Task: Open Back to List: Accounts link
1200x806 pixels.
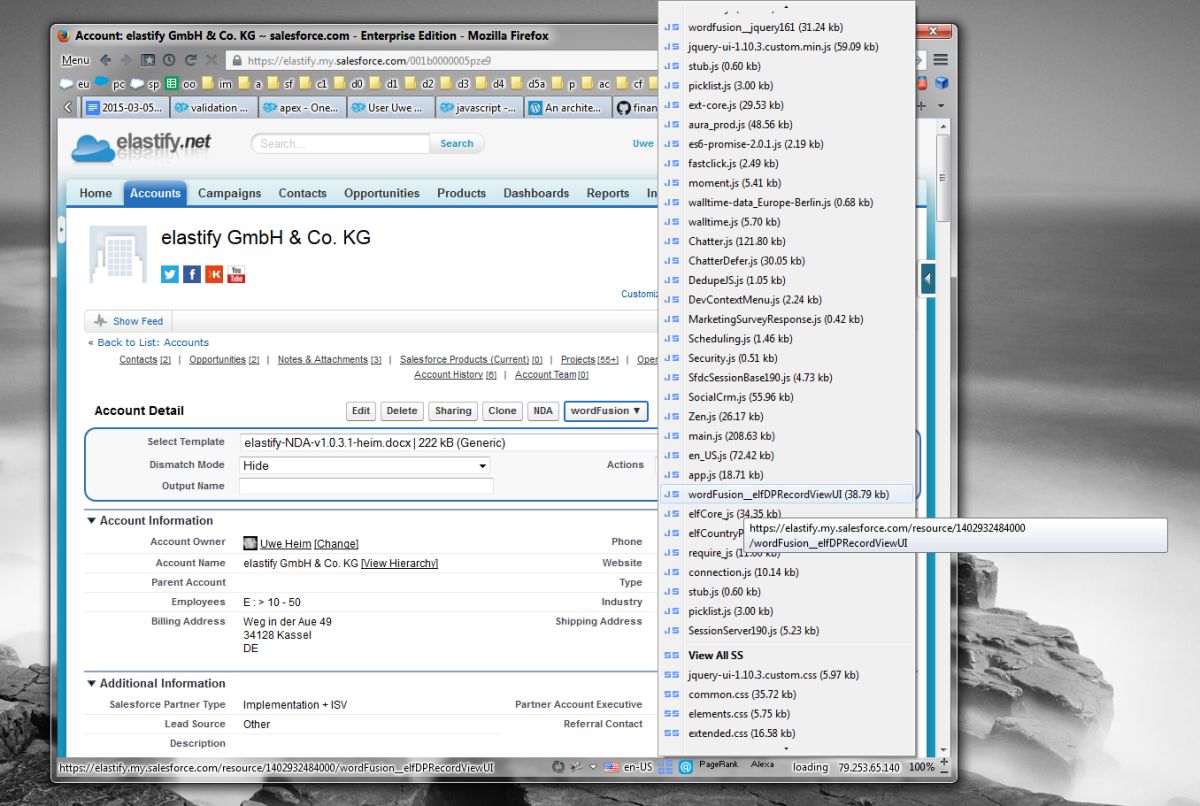Action: 153,343
